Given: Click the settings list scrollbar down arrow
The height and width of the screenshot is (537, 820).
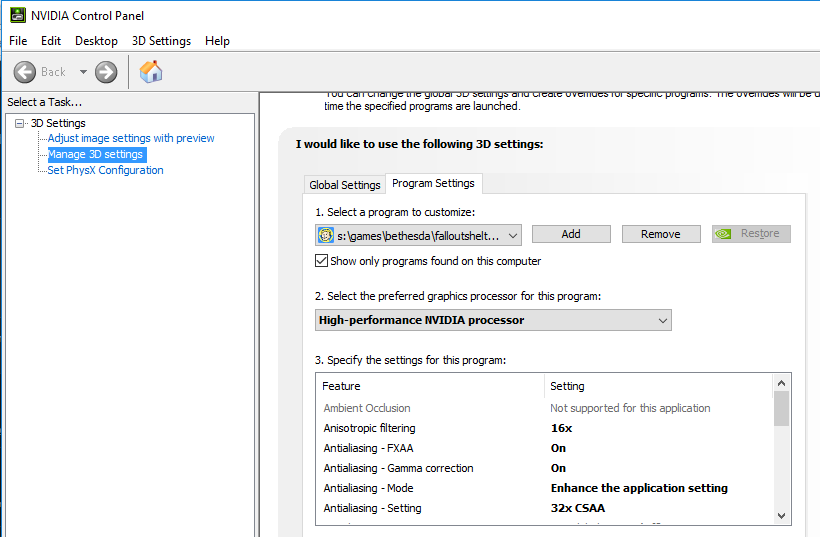Looking at the screenshot, I should point(782,515).
